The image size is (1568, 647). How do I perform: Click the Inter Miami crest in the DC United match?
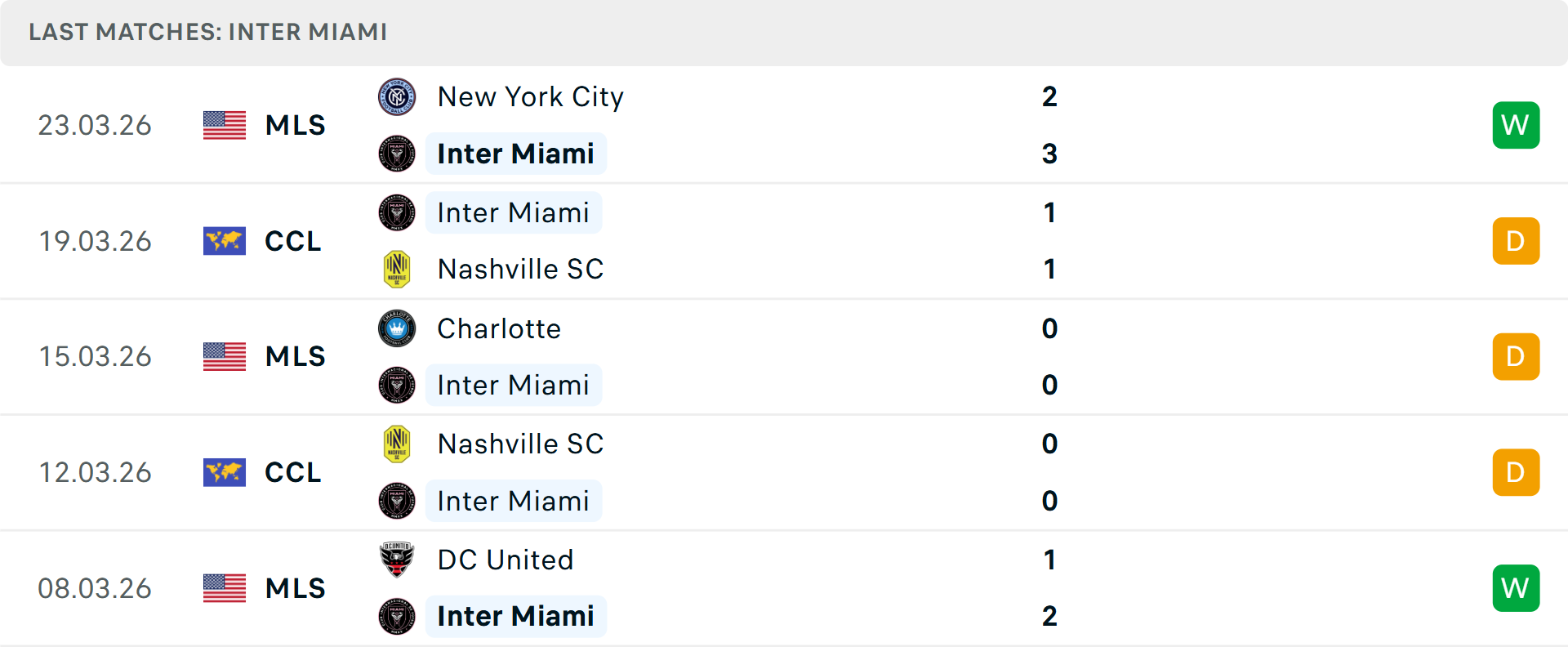(397, 616)
